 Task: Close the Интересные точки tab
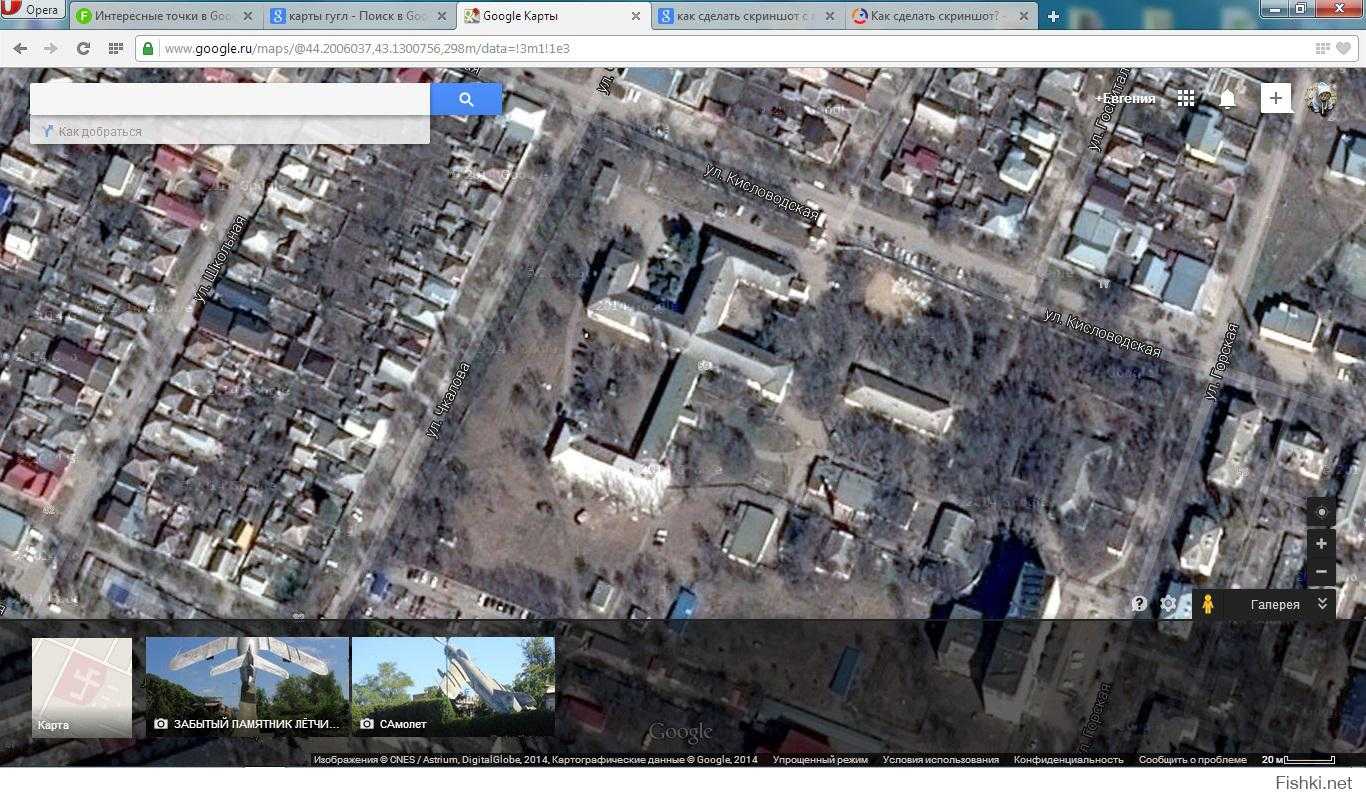pyautogui.click(x=248, y=16)
